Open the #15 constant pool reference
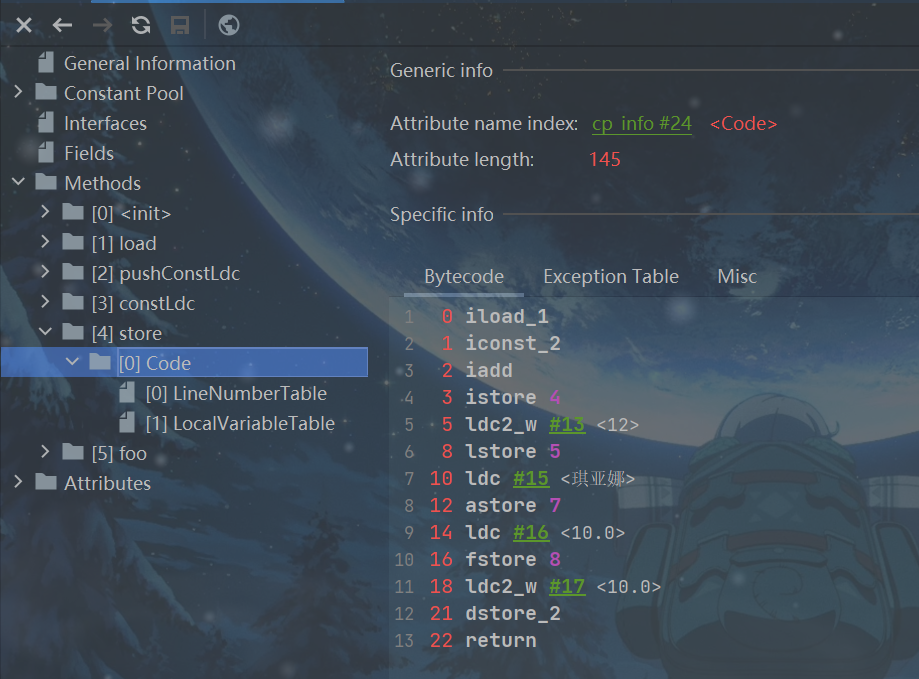This screenshot has width=919, height=679. 531,478
